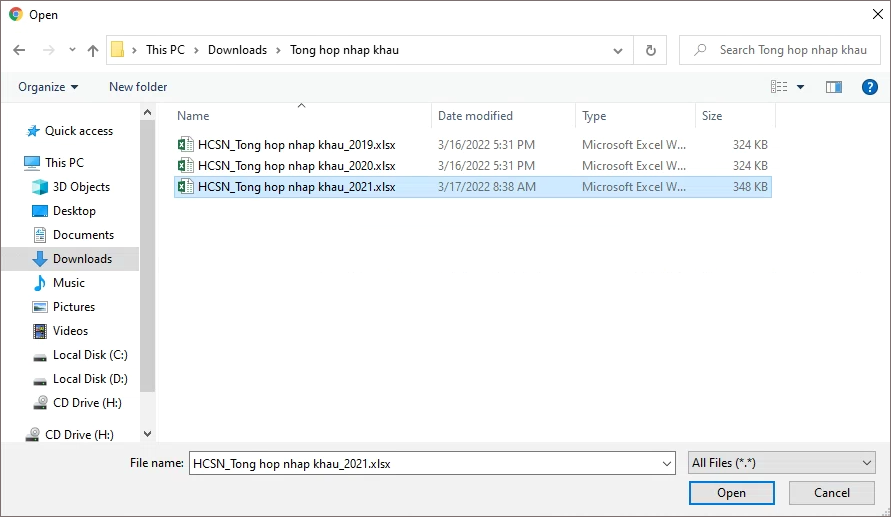Open the Music folder in sidebar
The height and width of the screenshot is (517, 891).
coord(69,283)
